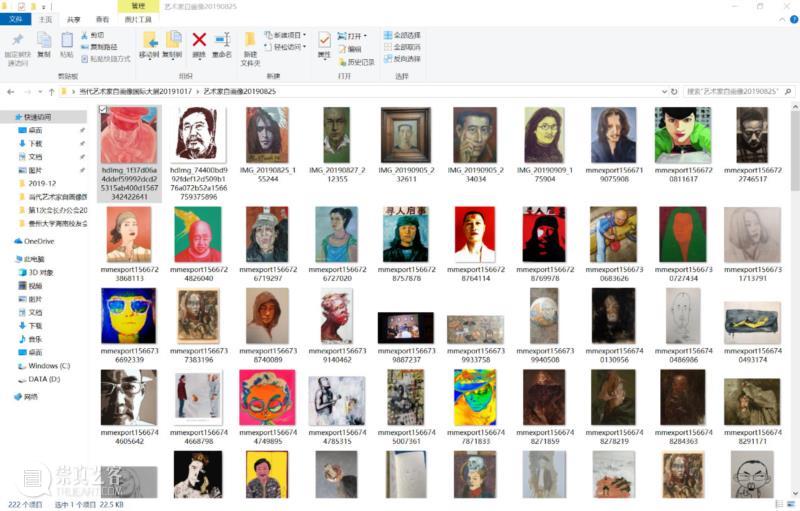Select Windows (C:) drive
The image size is (800, 511).
tap(44, 366)
